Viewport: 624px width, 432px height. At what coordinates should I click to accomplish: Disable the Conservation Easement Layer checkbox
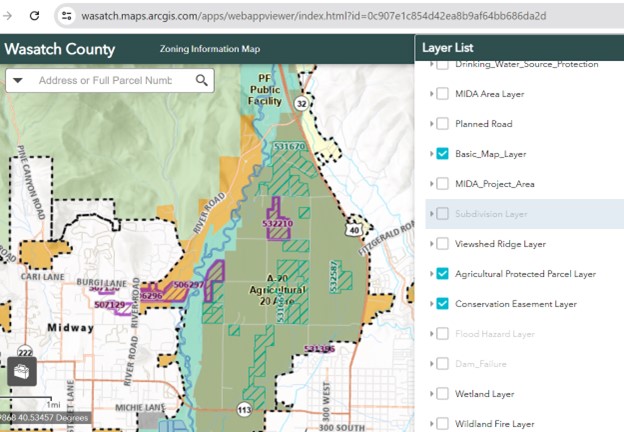[442, 304]
